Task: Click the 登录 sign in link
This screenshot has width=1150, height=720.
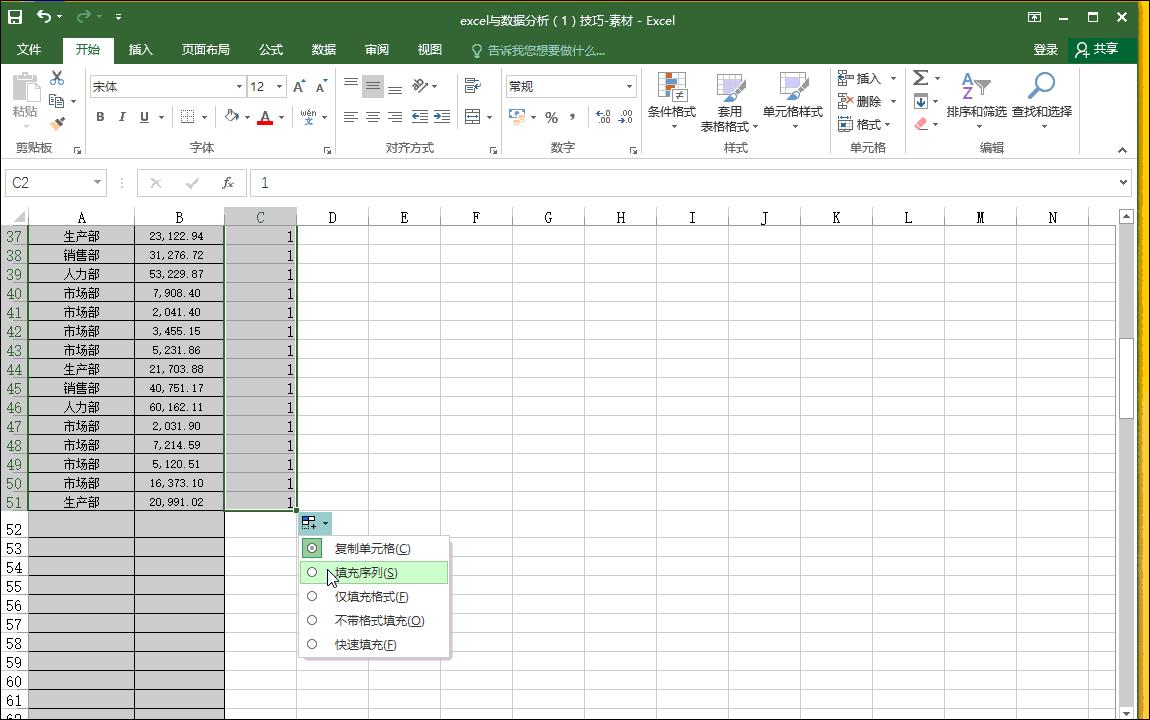Action: coord(1045,50)
